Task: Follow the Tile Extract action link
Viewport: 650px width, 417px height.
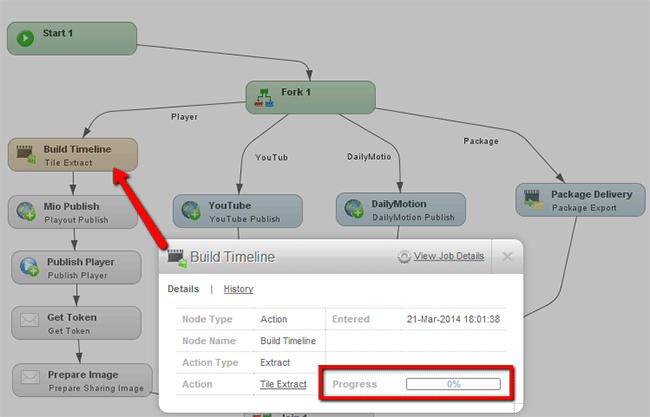Action: coord(282,384)
